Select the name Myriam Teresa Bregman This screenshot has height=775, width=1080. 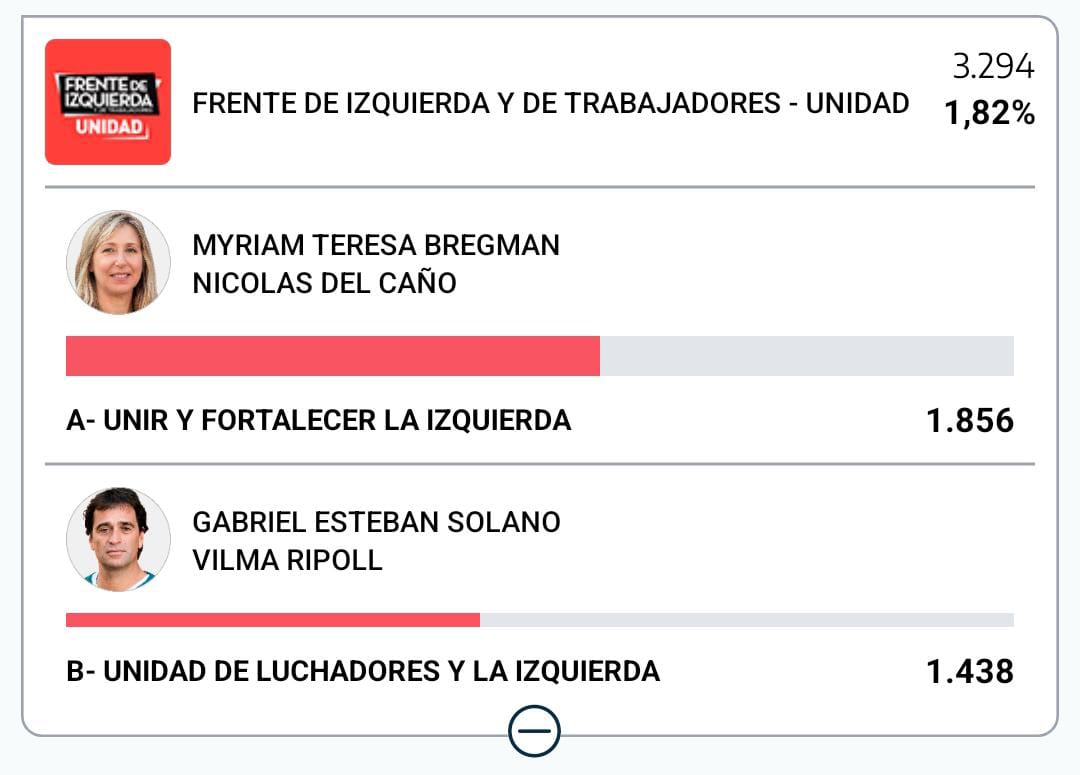point(376,245)
